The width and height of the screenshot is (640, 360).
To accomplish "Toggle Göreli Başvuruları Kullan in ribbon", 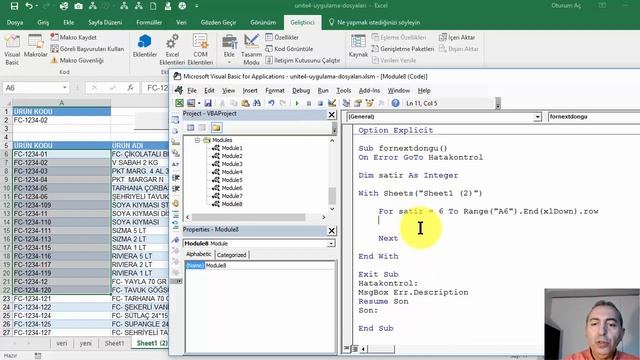I will tap(87, 49).
